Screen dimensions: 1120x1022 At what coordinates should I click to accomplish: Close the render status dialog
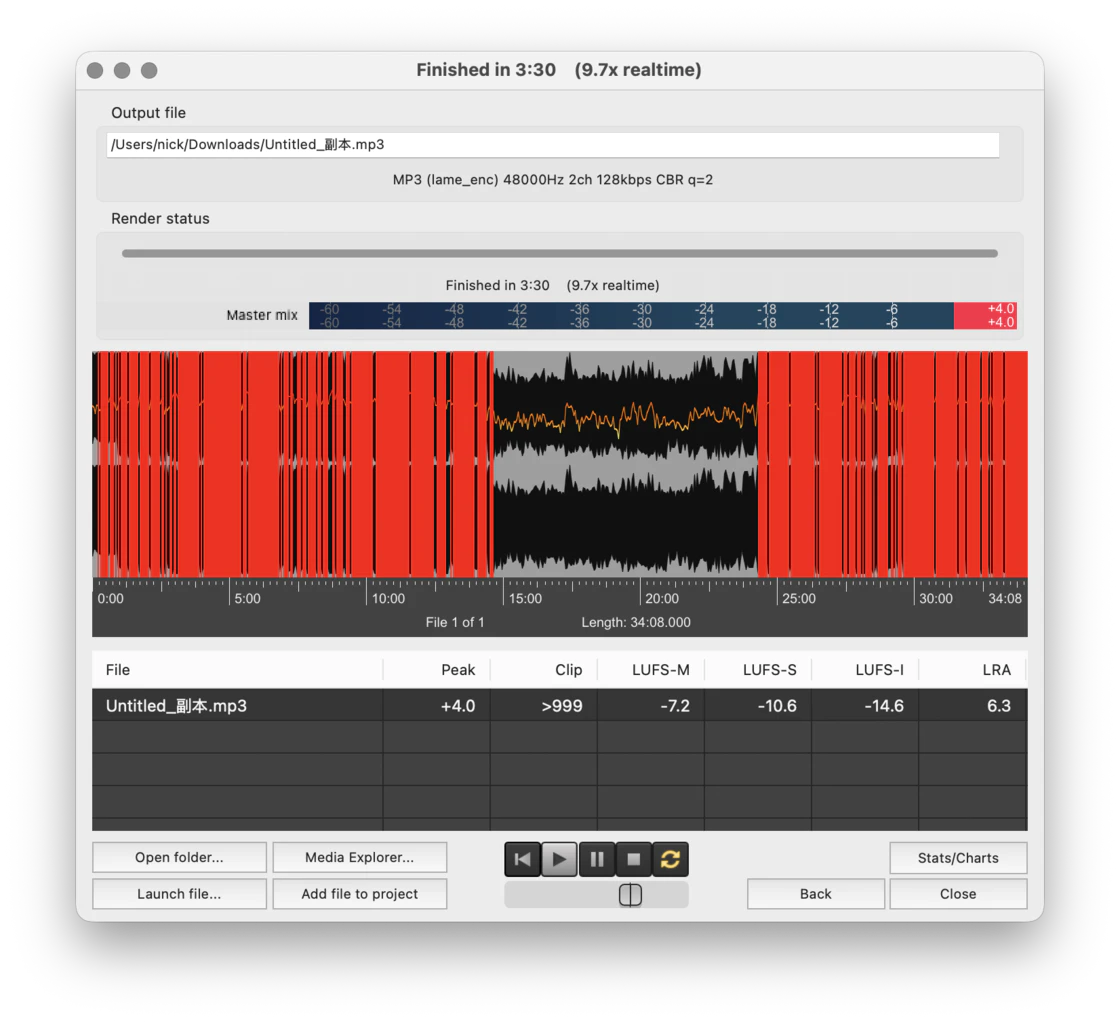957,894
